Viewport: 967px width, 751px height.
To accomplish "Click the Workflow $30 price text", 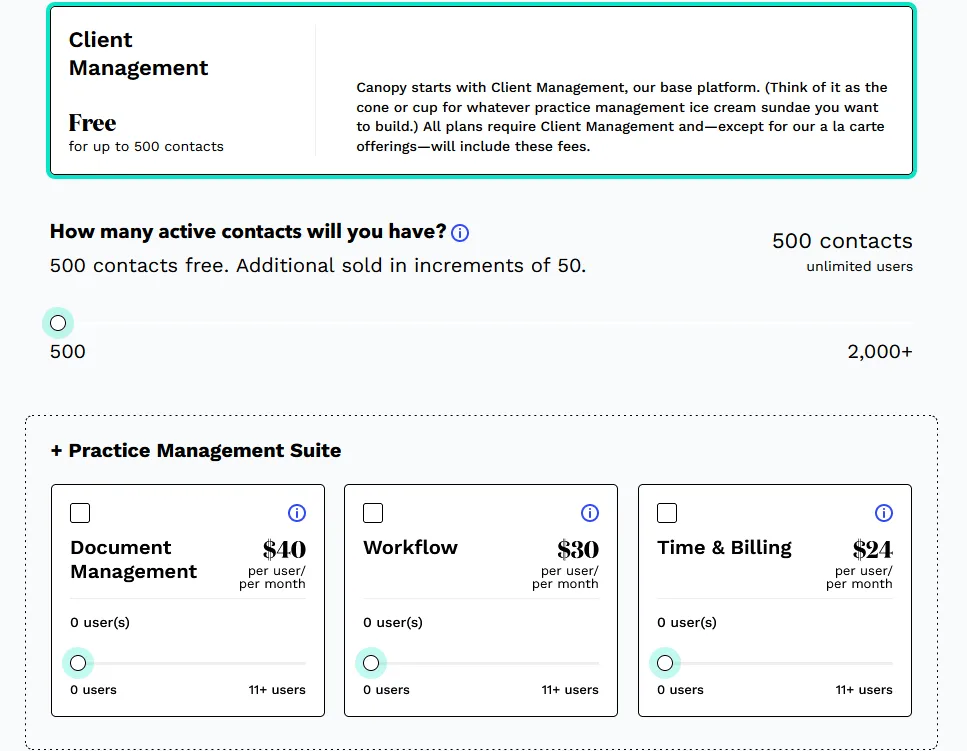I will pyautogui.click(x=578, y=549).
